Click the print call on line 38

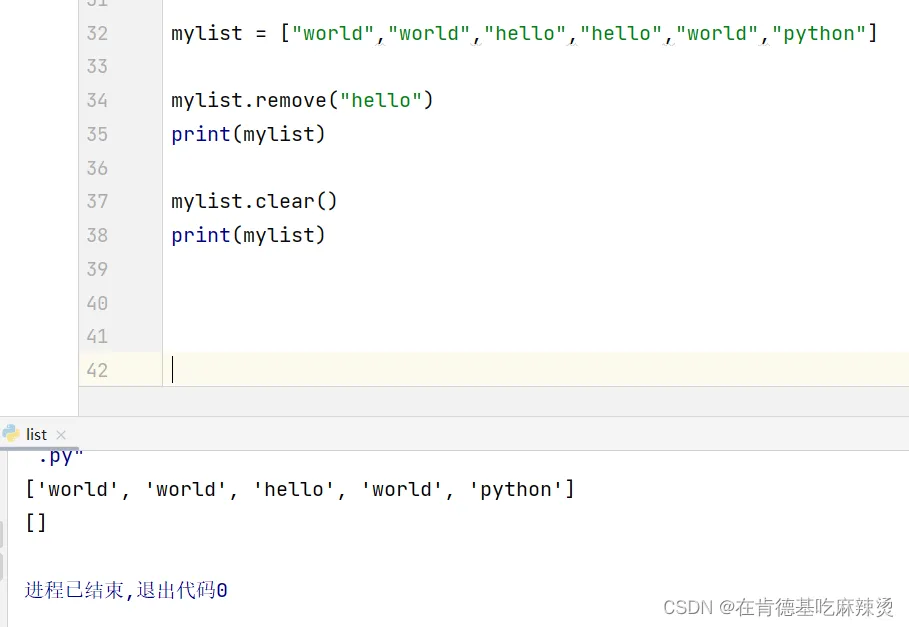click(201, 235)
